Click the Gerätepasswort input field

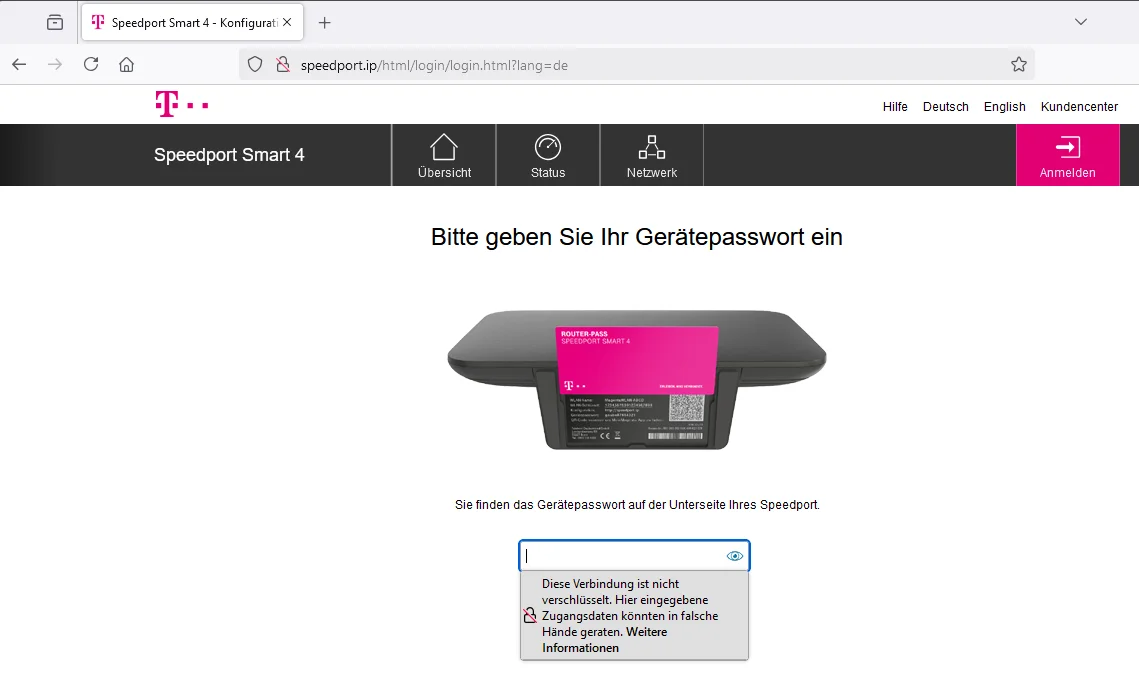[x=620, y=555]
